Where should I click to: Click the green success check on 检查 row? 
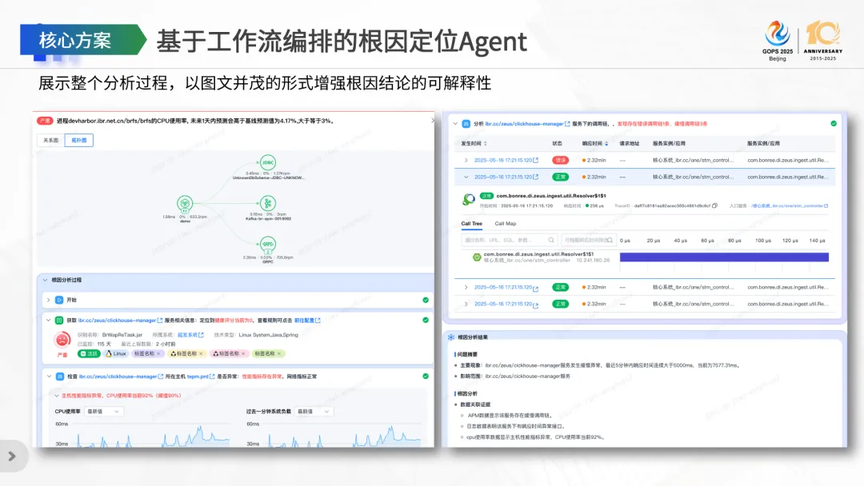[425, 376]
